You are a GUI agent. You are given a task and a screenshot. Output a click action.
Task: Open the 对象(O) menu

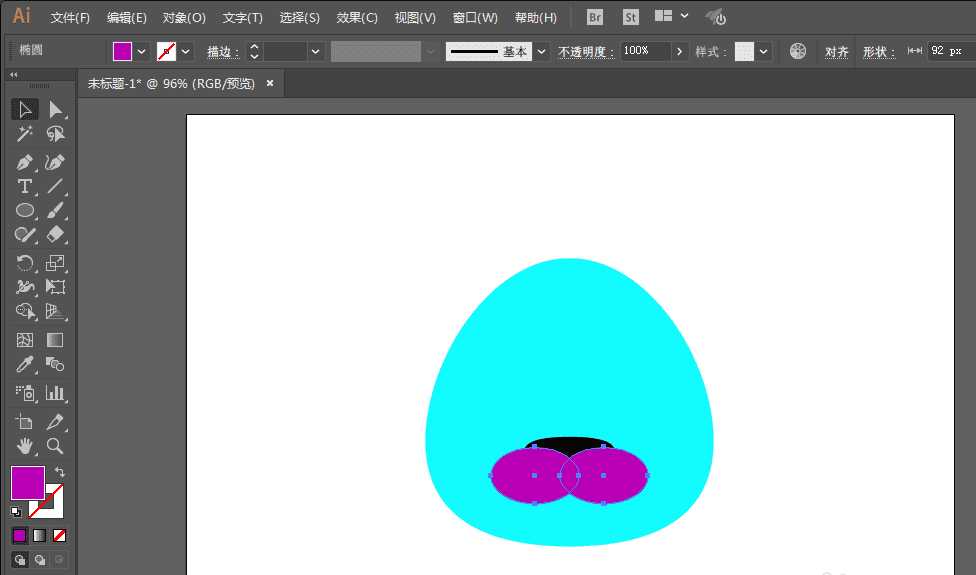click(x=184, y=18)
